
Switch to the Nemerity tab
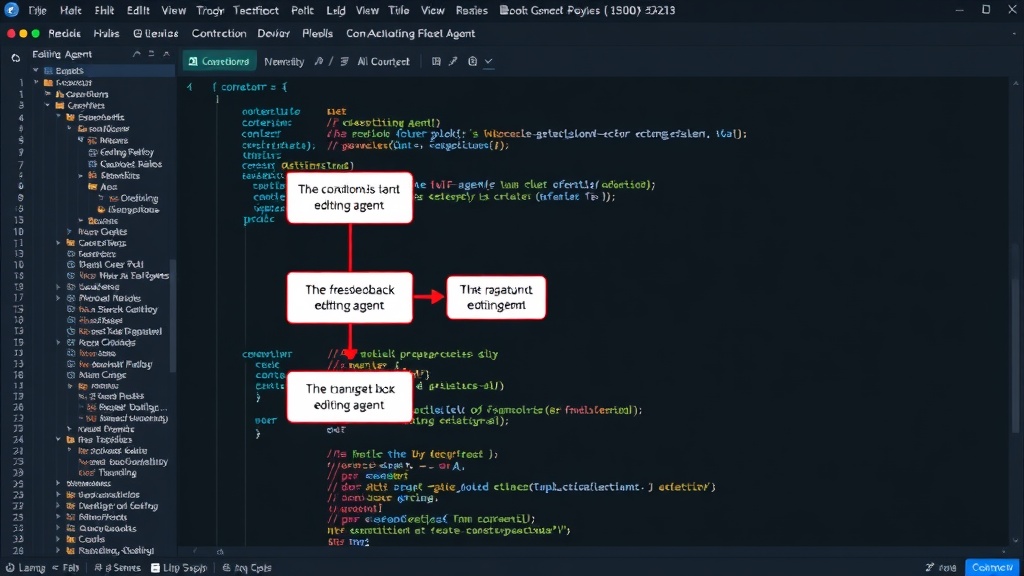(284, 61)
